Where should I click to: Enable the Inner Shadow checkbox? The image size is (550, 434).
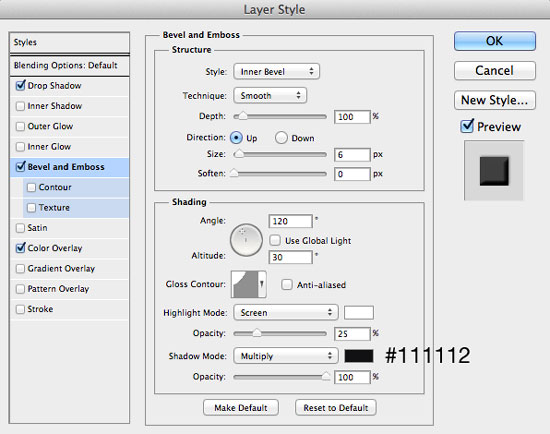pyautogui.click(x=20, y=106)
